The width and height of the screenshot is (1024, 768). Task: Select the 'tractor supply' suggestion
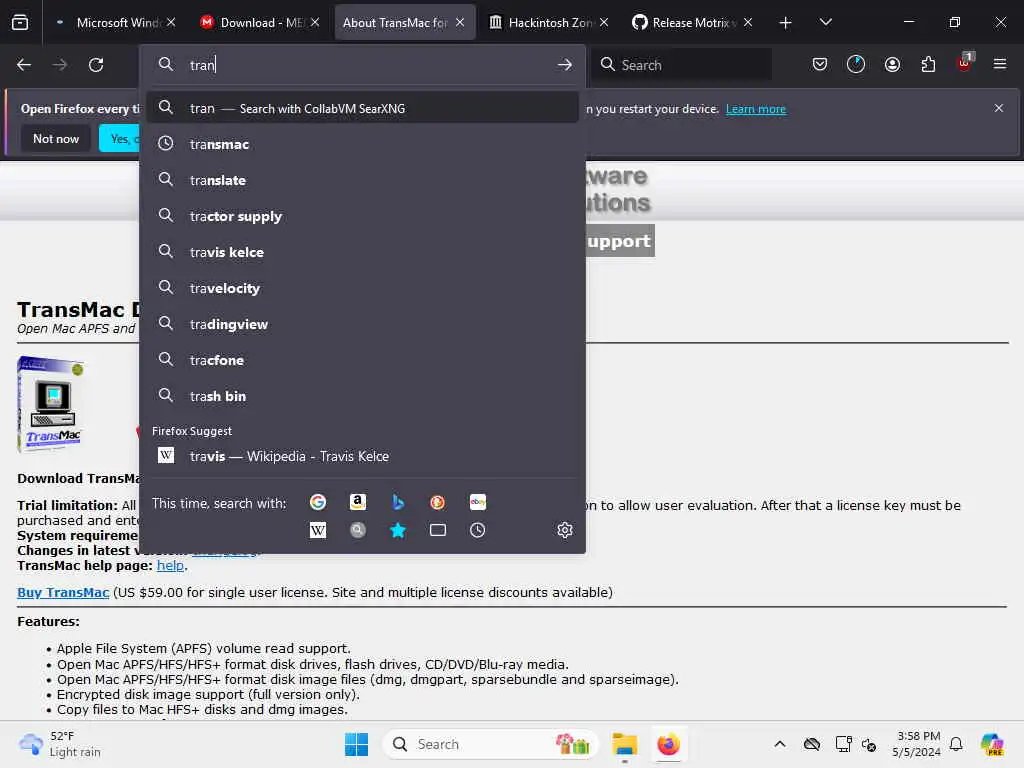point(362,216)
